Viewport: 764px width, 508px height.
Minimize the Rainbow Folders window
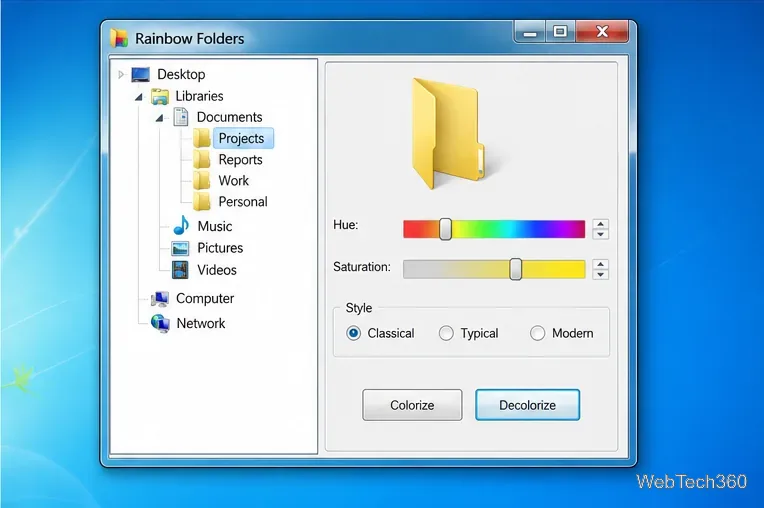click(530, 32)
